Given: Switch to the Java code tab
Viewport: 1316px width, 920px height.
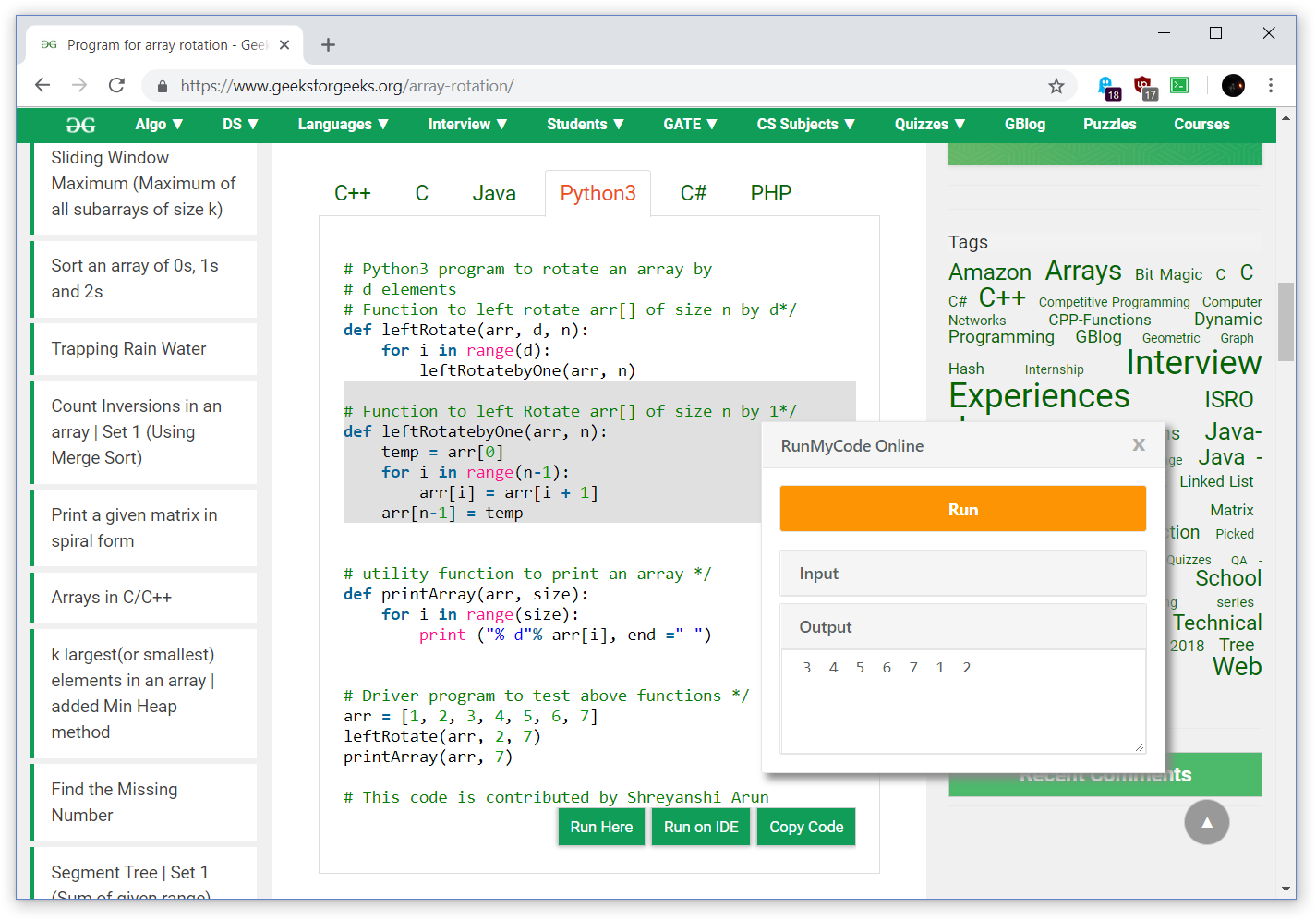Looking at the screenshot, I should (x=494, y=193).
